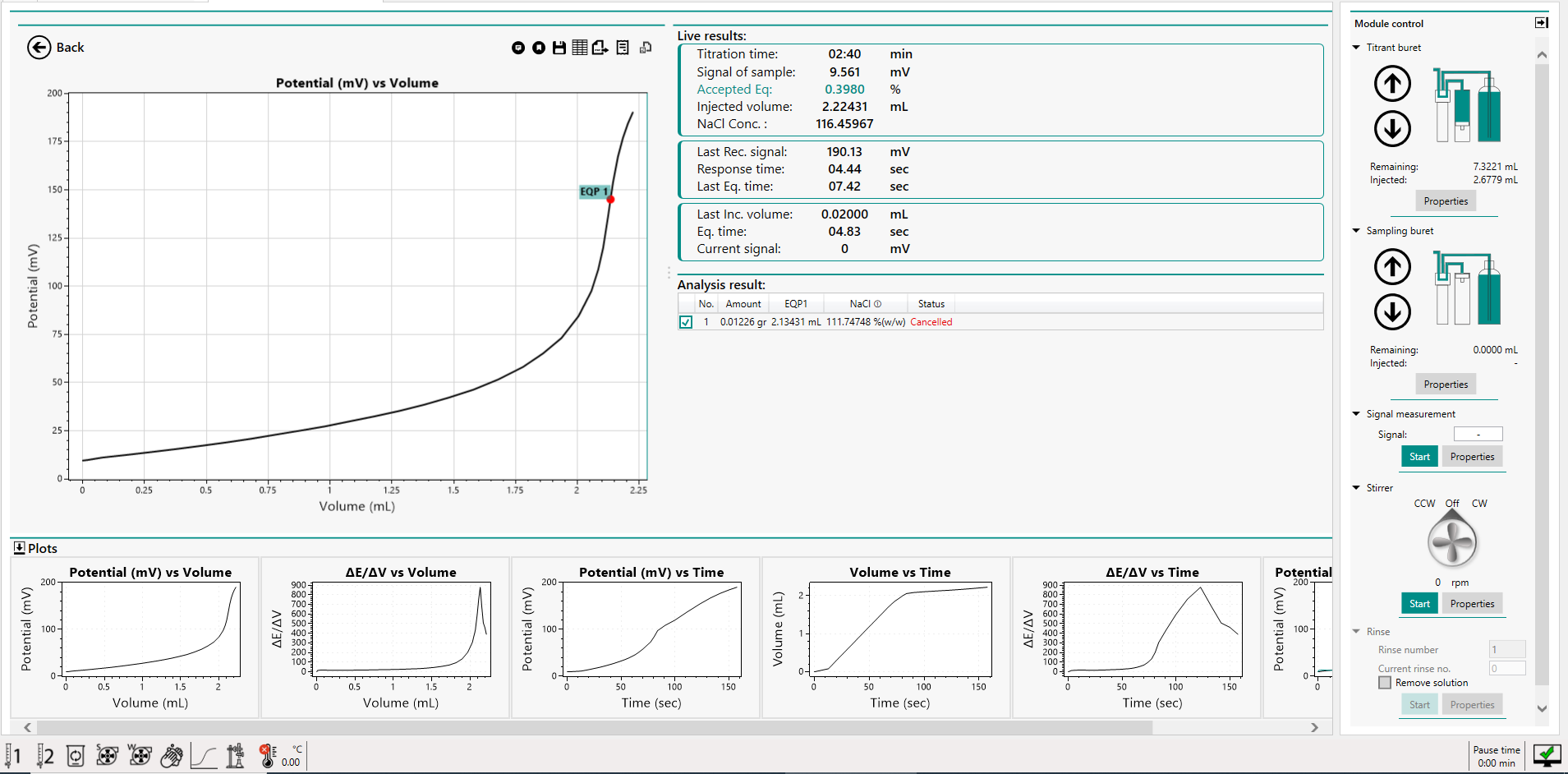The image size is (1568, 774).
Task: Click the hand wash rinse icon
Action: [x=171, y=756]
